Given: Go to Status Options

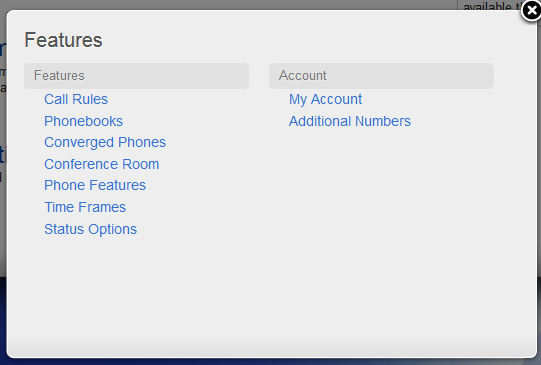Looking at the screenshot, I should (x=90, y=229).
